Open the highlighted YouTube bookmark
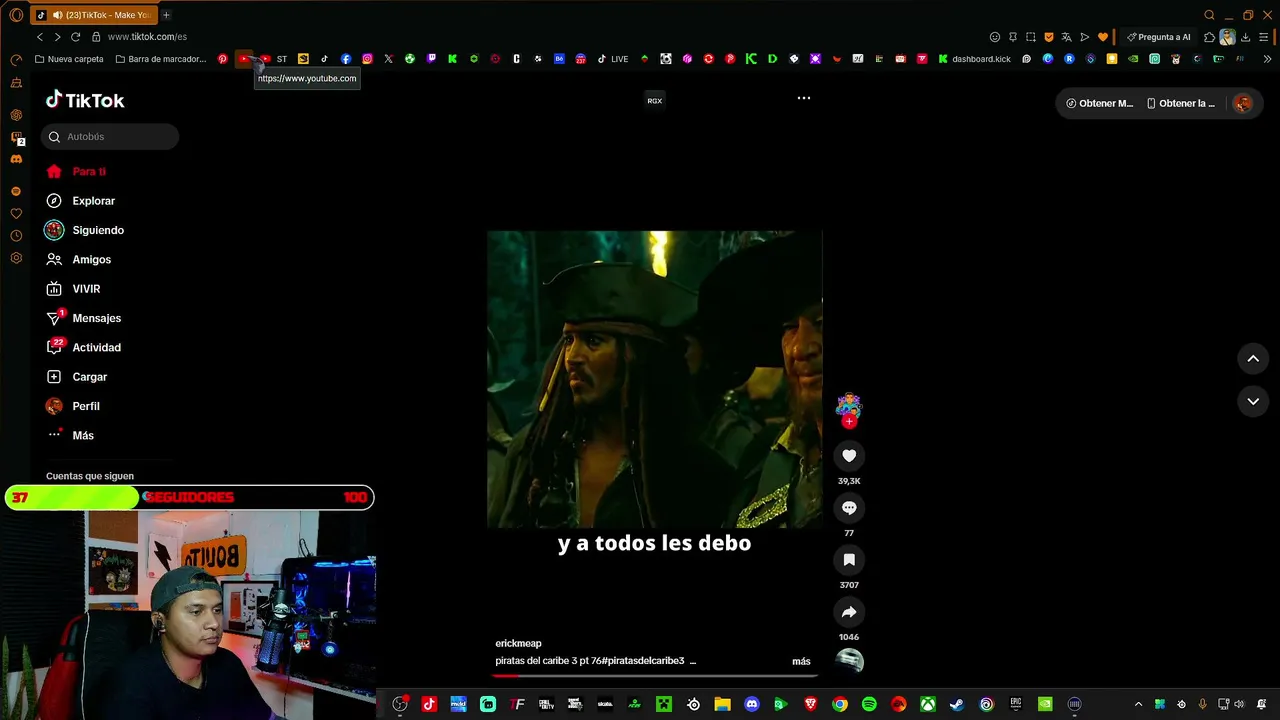Viewport: 1280px width, 720px height. 244,59
